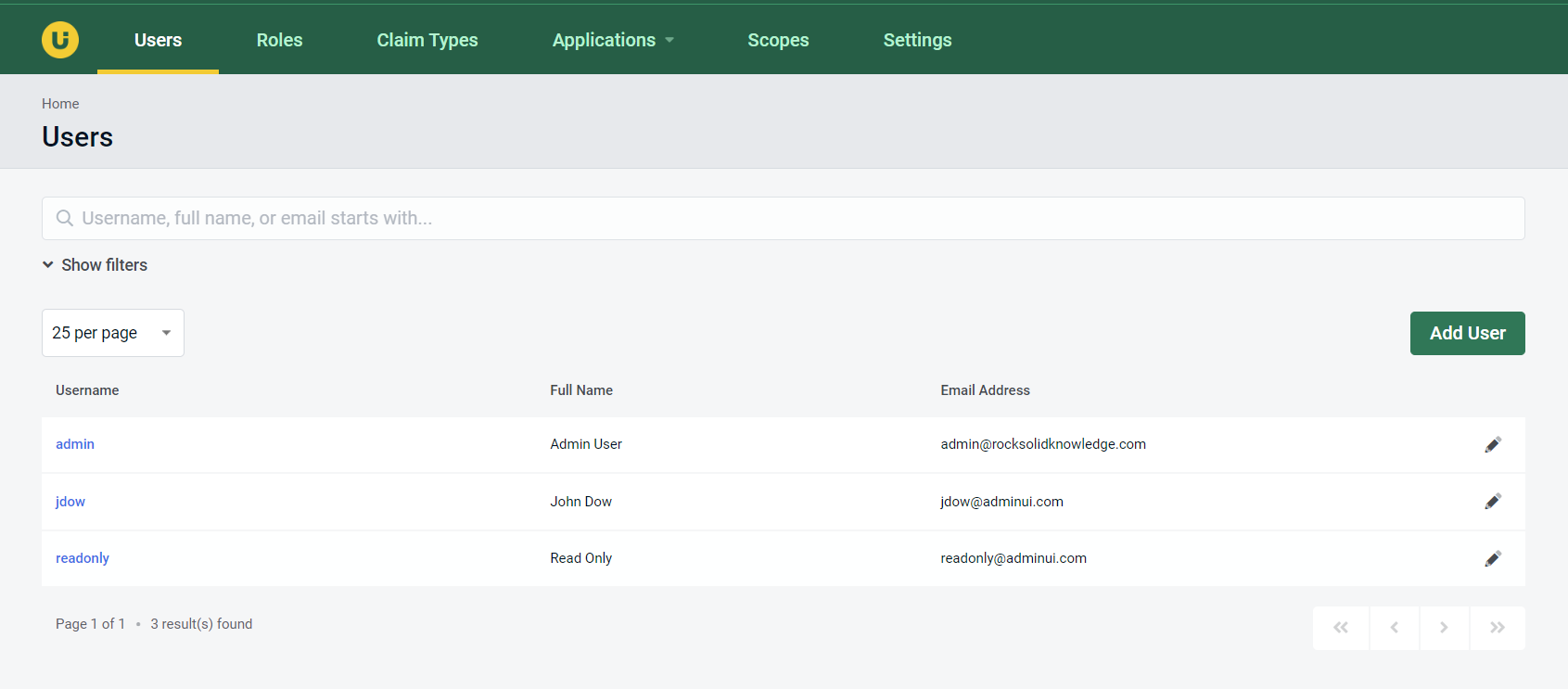Switch to Claim Types tab

(x=427, y=40)
